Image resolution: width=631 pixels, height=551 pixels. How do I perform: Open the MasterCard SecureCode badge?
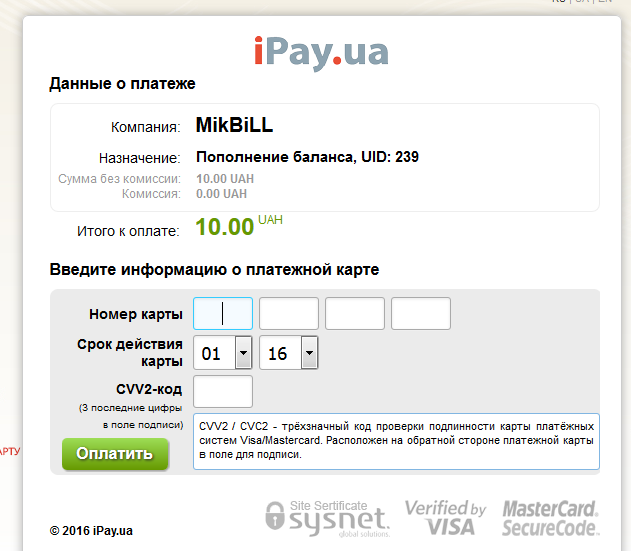click(551, 518)
